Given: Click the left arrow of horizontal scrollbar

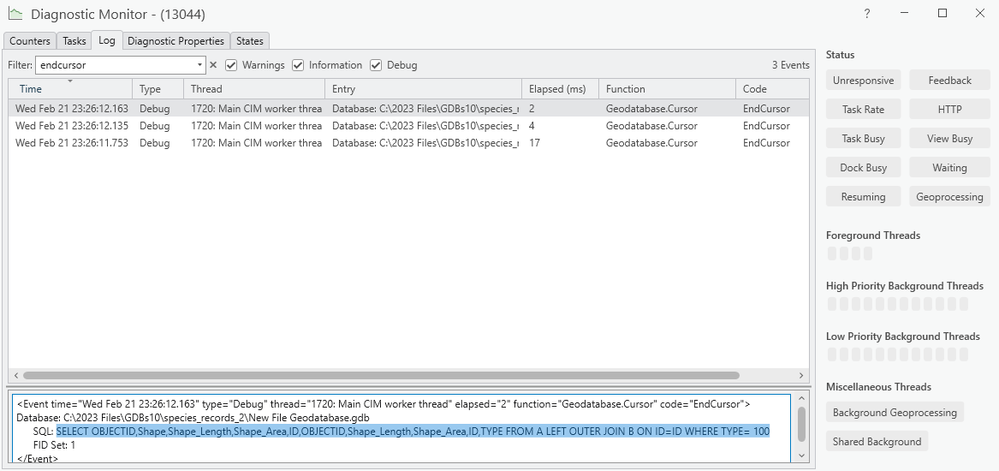Looking at the screenshot, I should click(x=16, y=375).
